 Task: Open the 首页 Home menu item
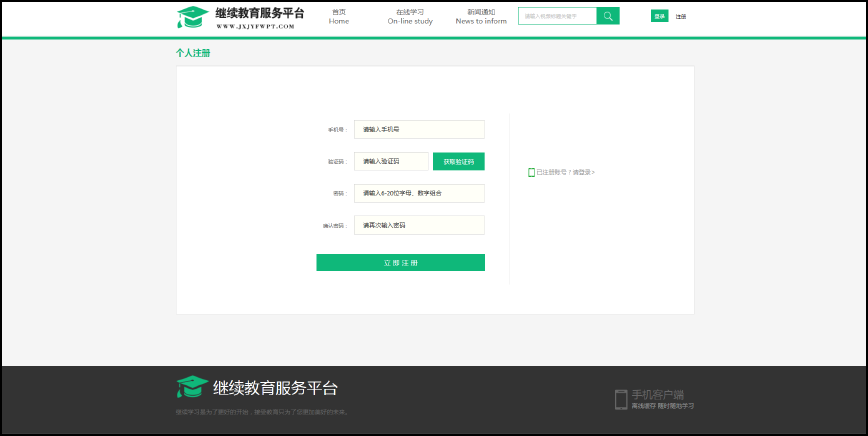click(x=339, y=16)
